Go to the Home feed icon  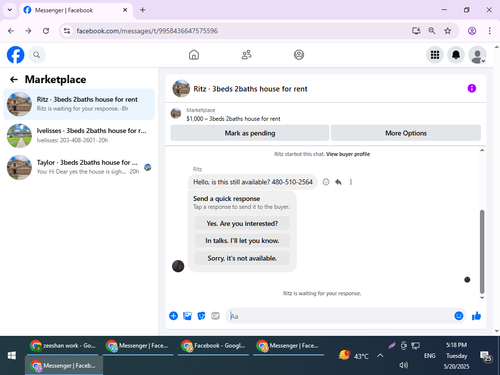[x=194, y=55]
